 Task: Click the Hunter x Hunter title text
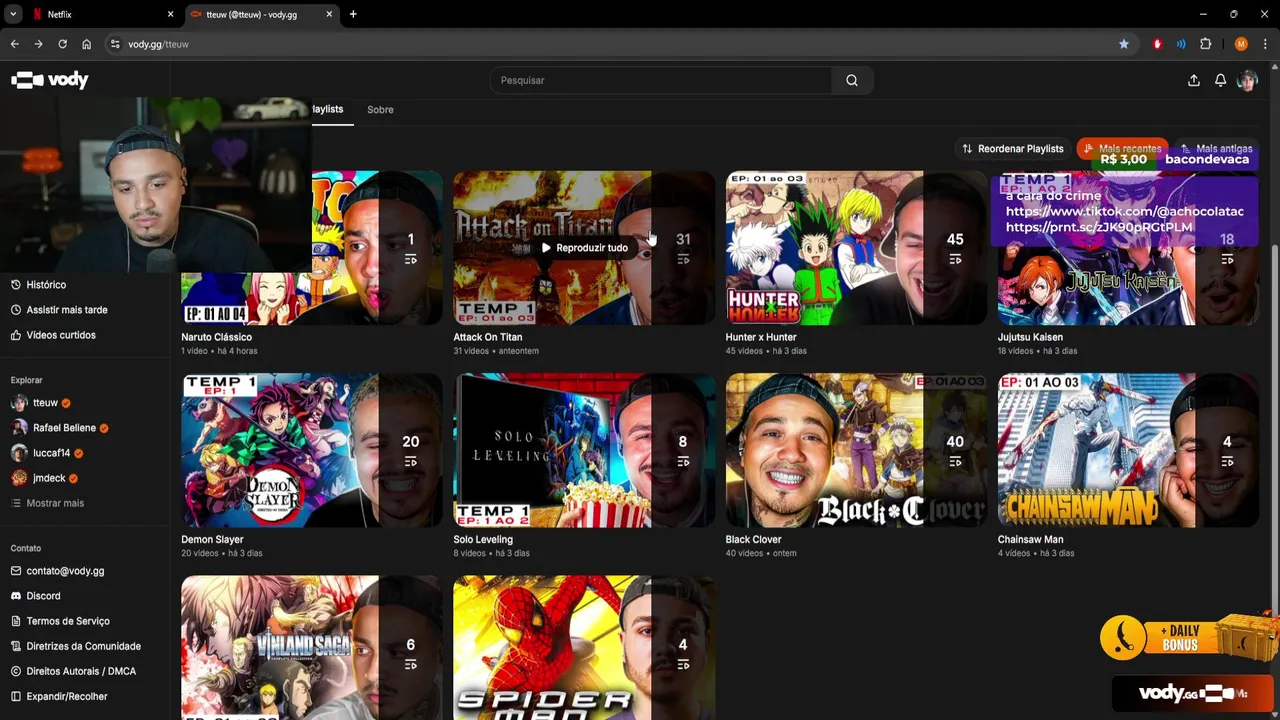[761, 337]
